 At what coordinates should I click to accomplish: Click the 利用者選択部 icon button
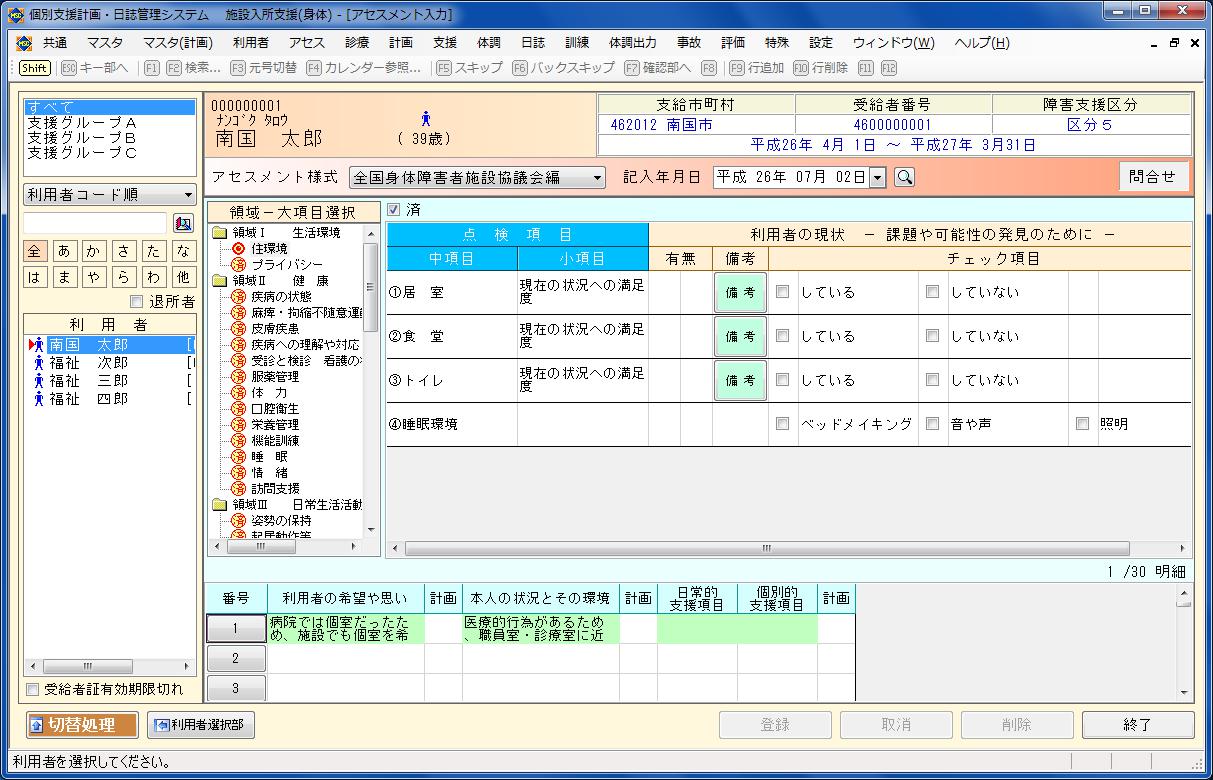201,725
